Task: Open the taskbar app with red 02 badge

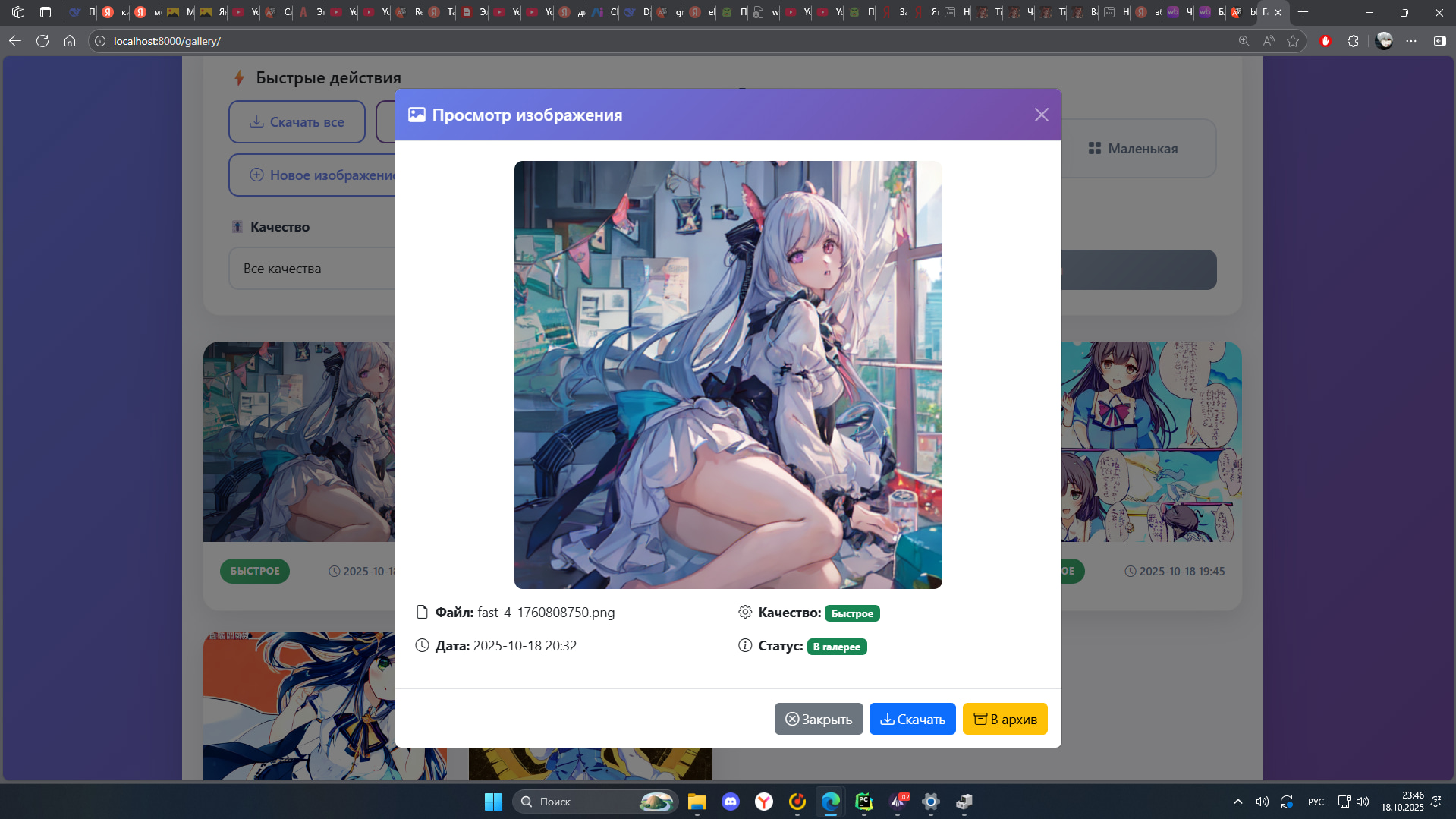Action: pyautogui.click(x=898, y=802)
